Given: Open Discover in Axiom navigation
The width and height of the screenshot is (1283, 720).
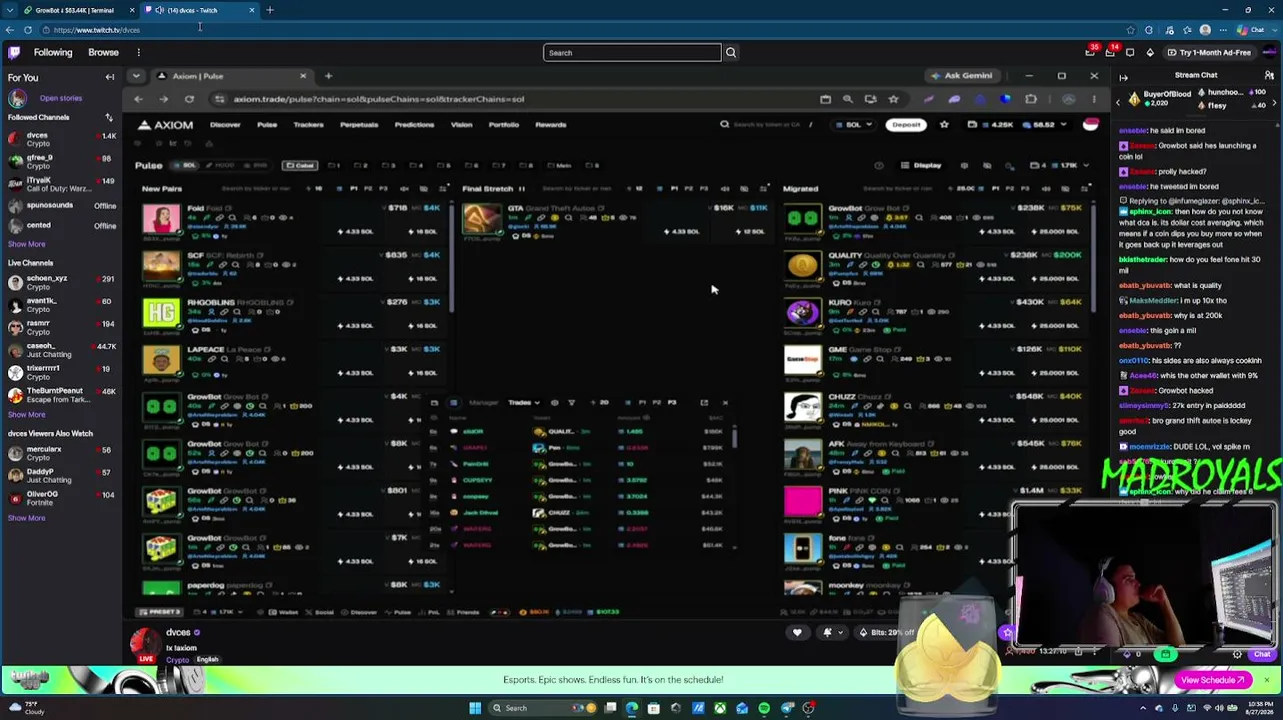Looking at the screenshot, I should pyautogui.click(x=225, y=125).
